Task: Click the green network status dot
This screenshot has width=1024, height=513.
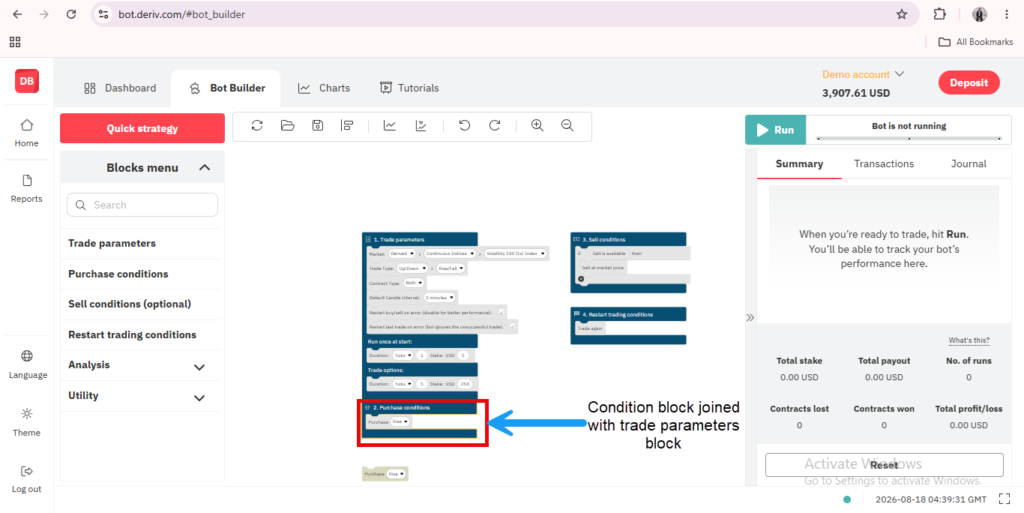Action: [847, 499]
